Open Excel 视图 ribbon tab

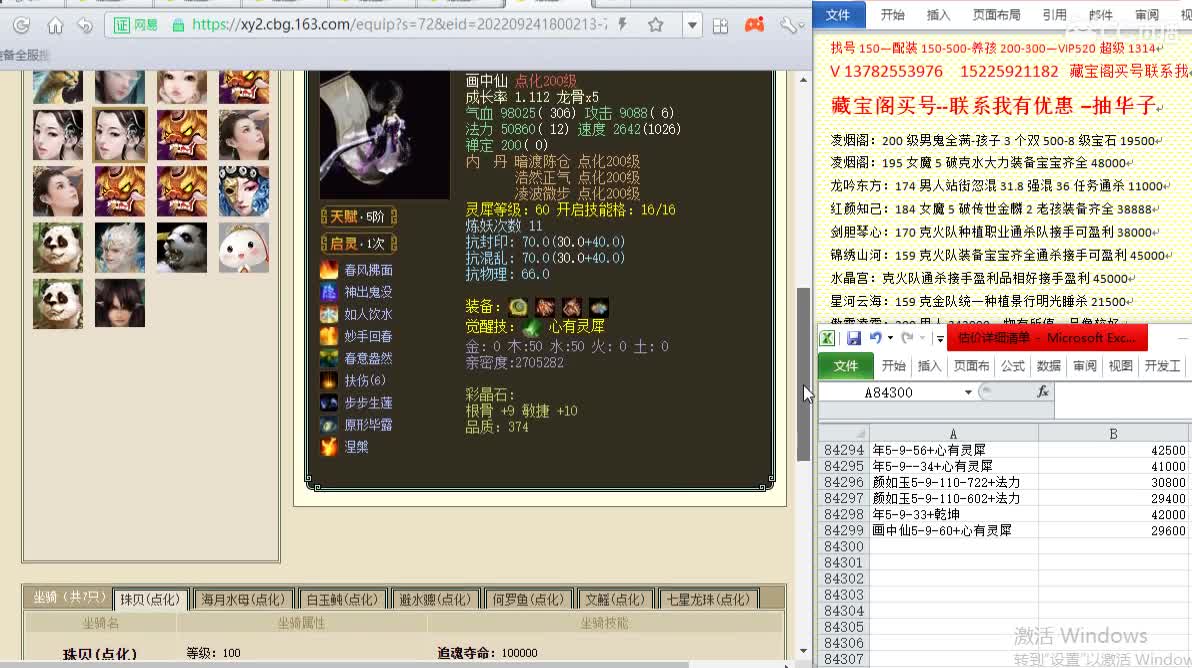(1121, 366)
